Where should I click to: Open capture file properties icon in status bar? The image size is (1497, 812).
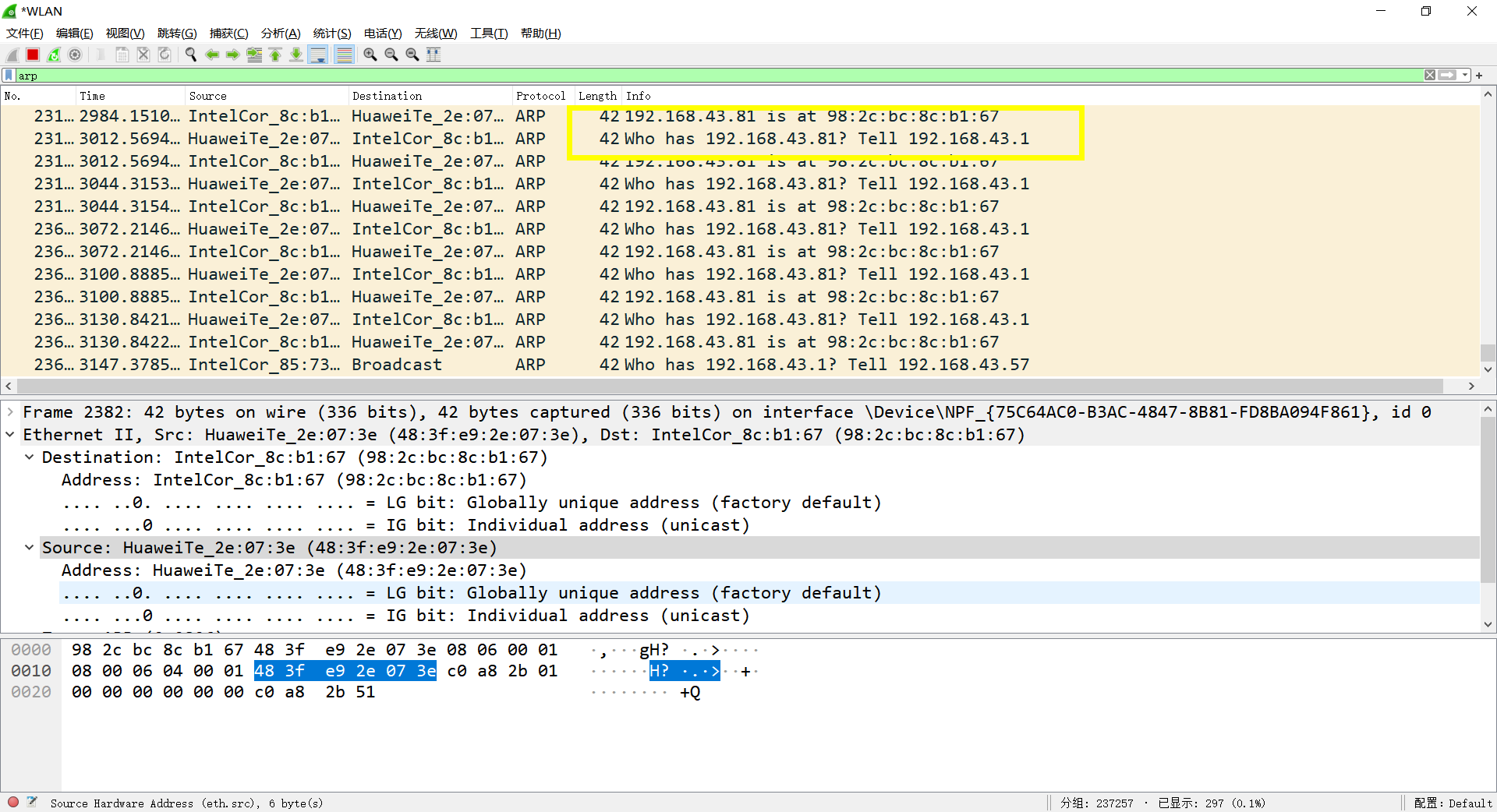(32, 802)
